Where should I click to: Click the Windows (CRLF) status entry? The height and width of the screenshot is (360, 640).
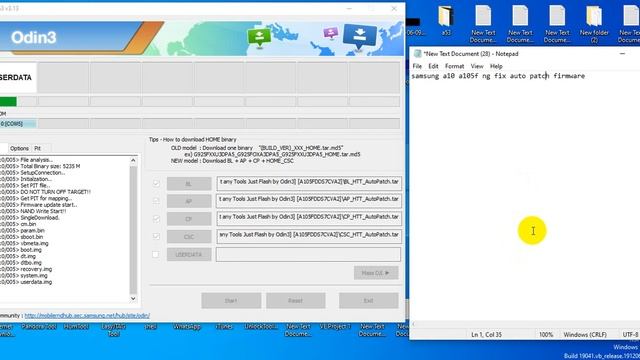(x=584, y=335)
